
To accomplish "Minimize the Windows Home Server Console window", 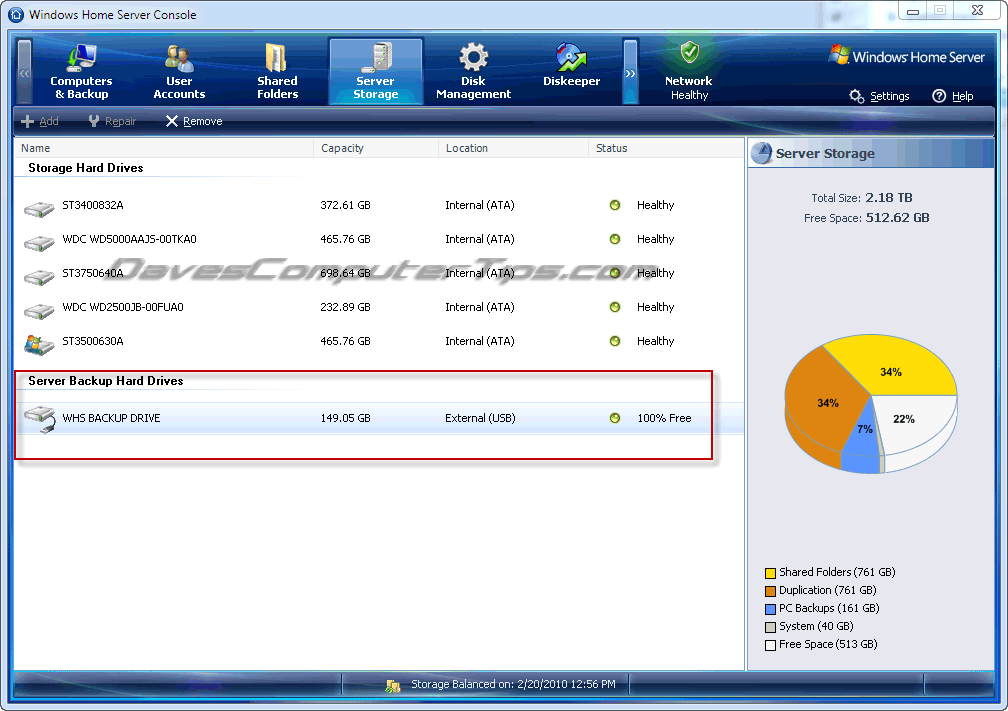I will 913,11.
